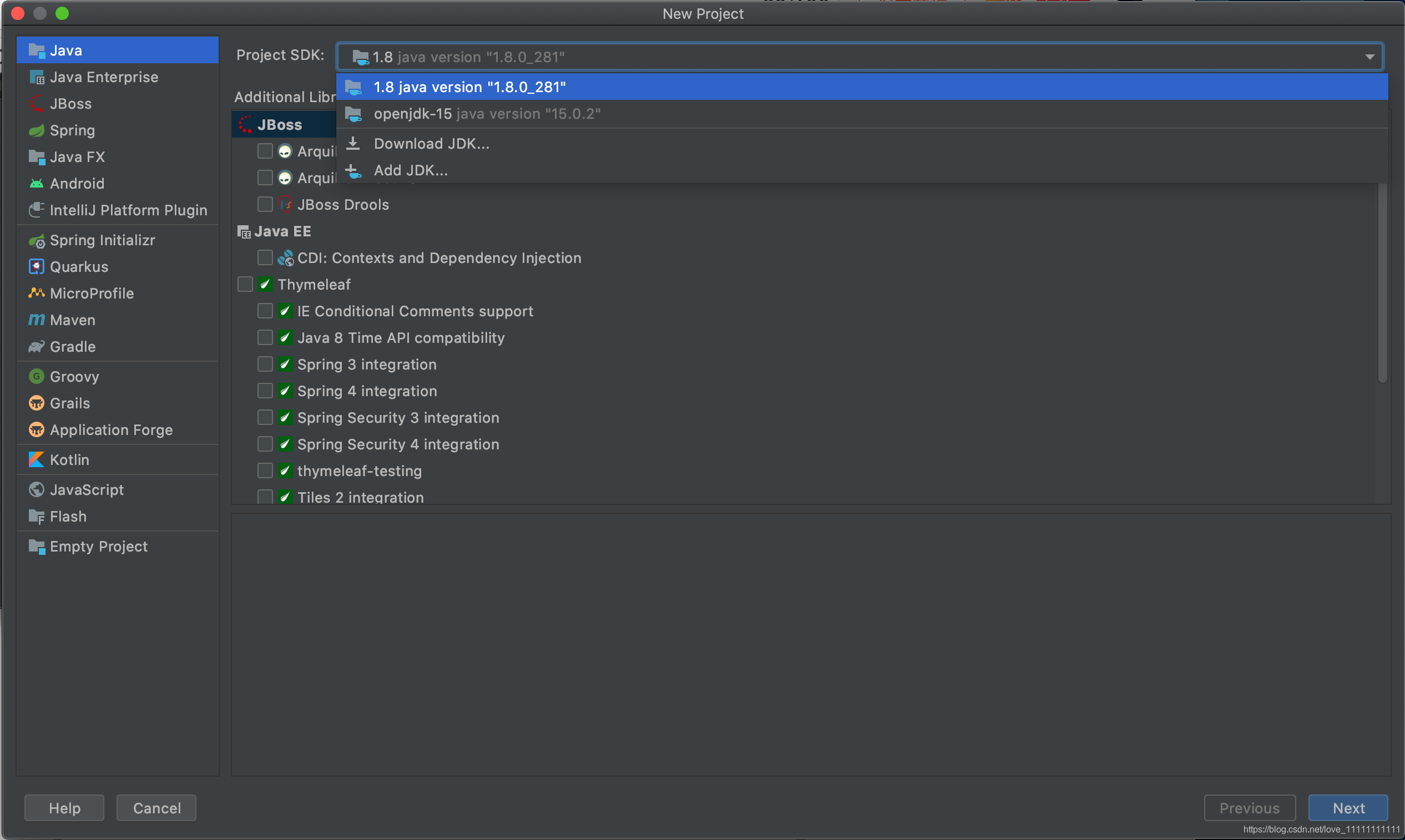Select Add JDK... from the SDK list
1405x840 pixels.
(x=862, y=170)
